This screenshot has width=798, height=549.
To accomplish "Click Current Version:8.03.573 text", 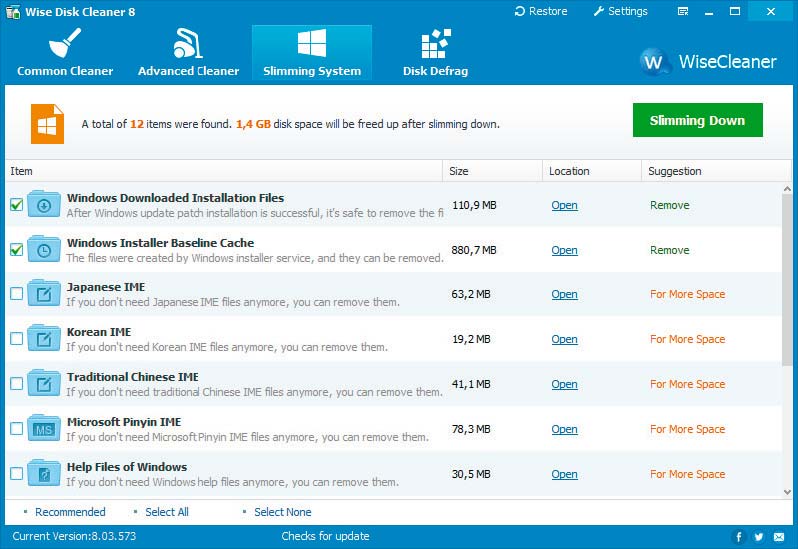I will click(74, 536).
